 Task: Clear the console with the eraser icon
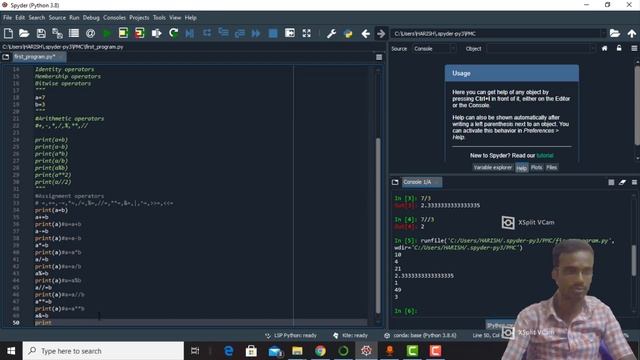tap(622, 182)
